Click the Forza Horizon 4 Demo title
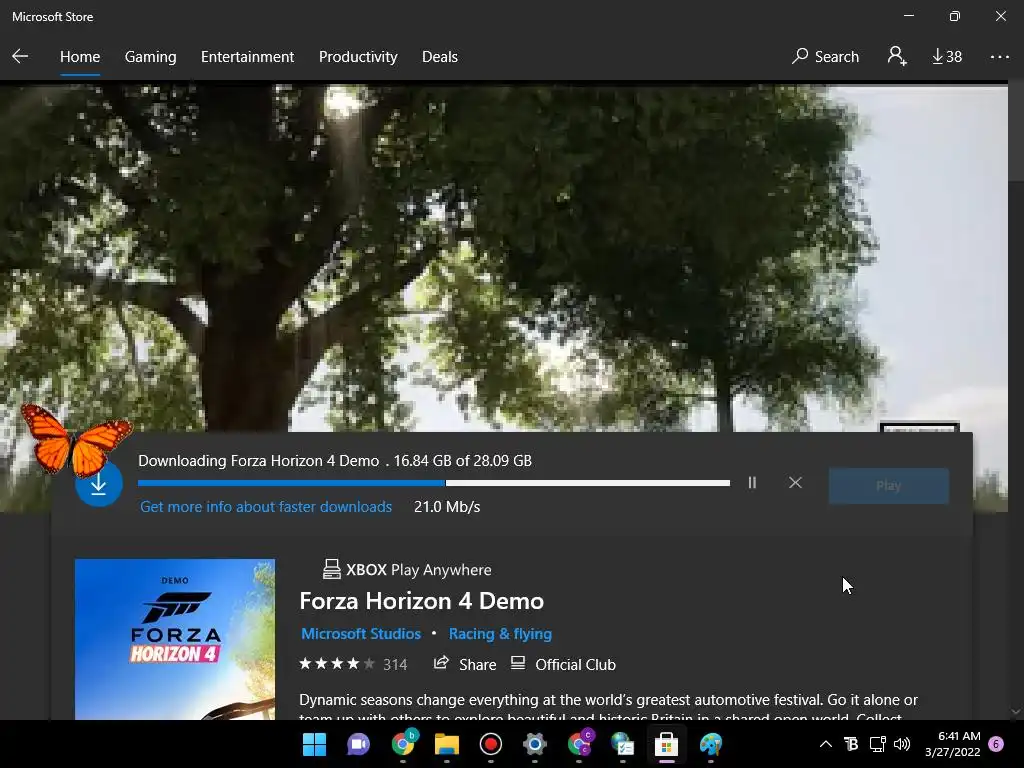1024x768 pixels. 421,601
